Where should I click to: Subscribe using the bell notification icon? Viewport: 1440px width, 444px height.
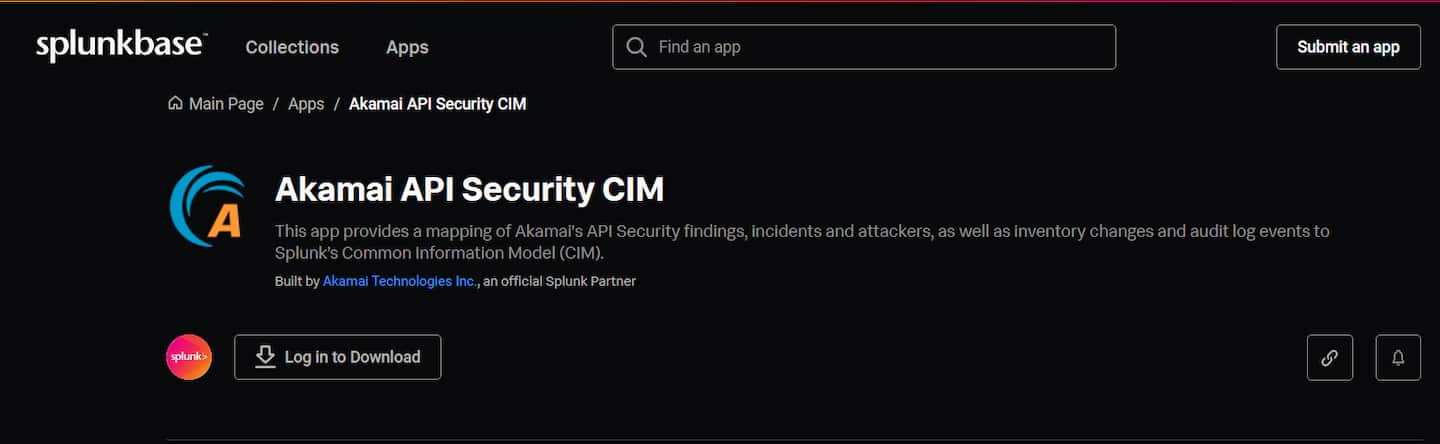click(1398, 357)
